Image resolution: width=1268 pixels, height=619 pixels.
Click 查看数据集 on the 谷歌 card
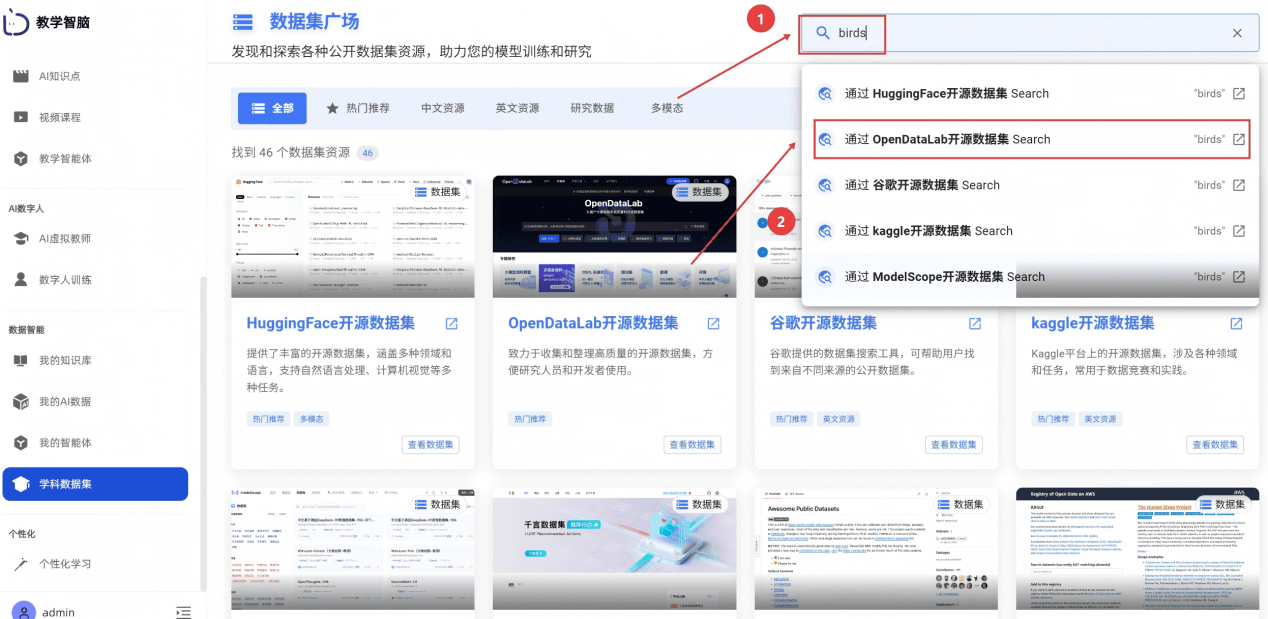tap(954, 445)
